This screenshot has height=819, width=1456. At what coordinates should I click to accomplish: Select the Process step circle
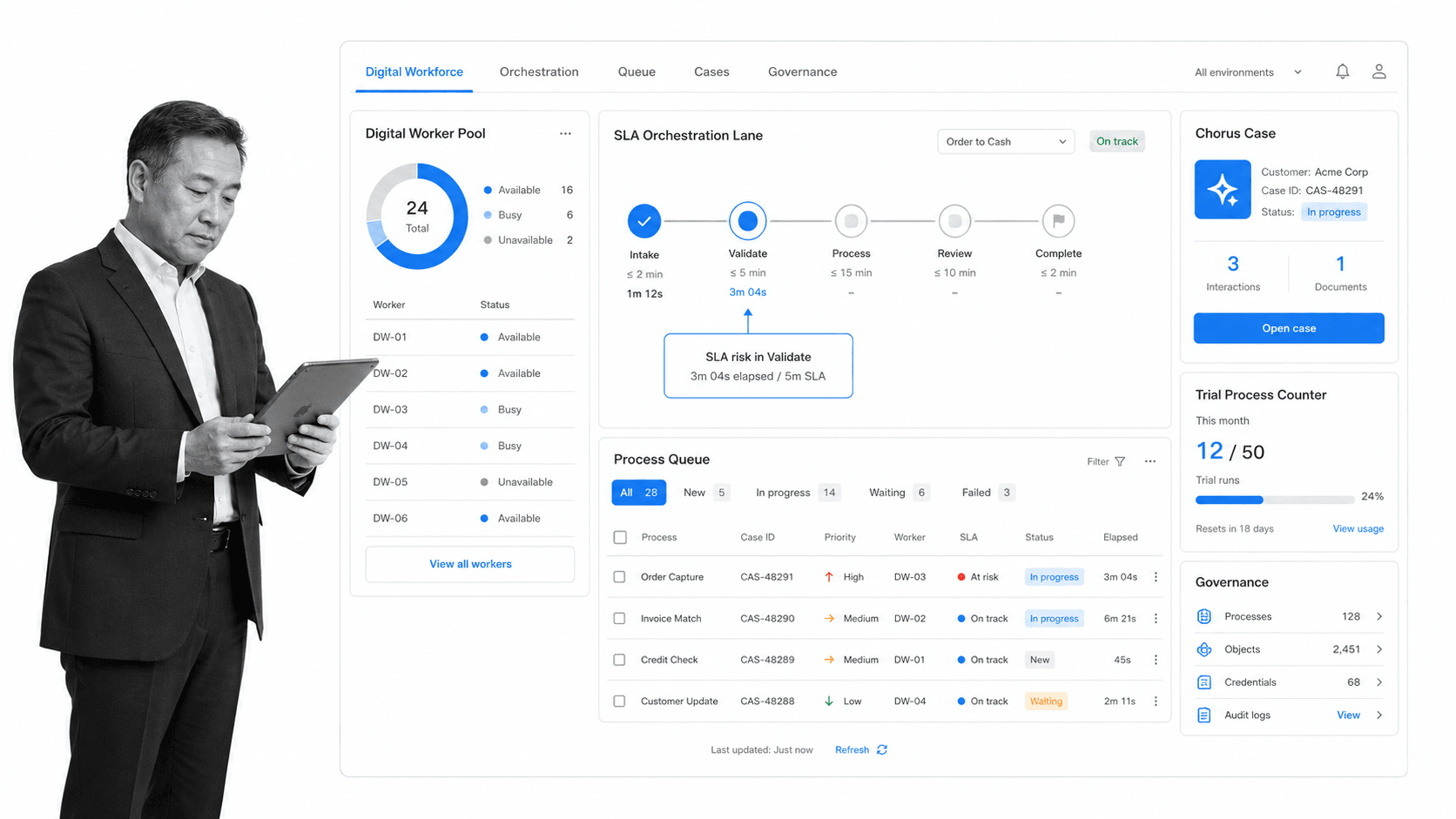[x=851, y=221]
